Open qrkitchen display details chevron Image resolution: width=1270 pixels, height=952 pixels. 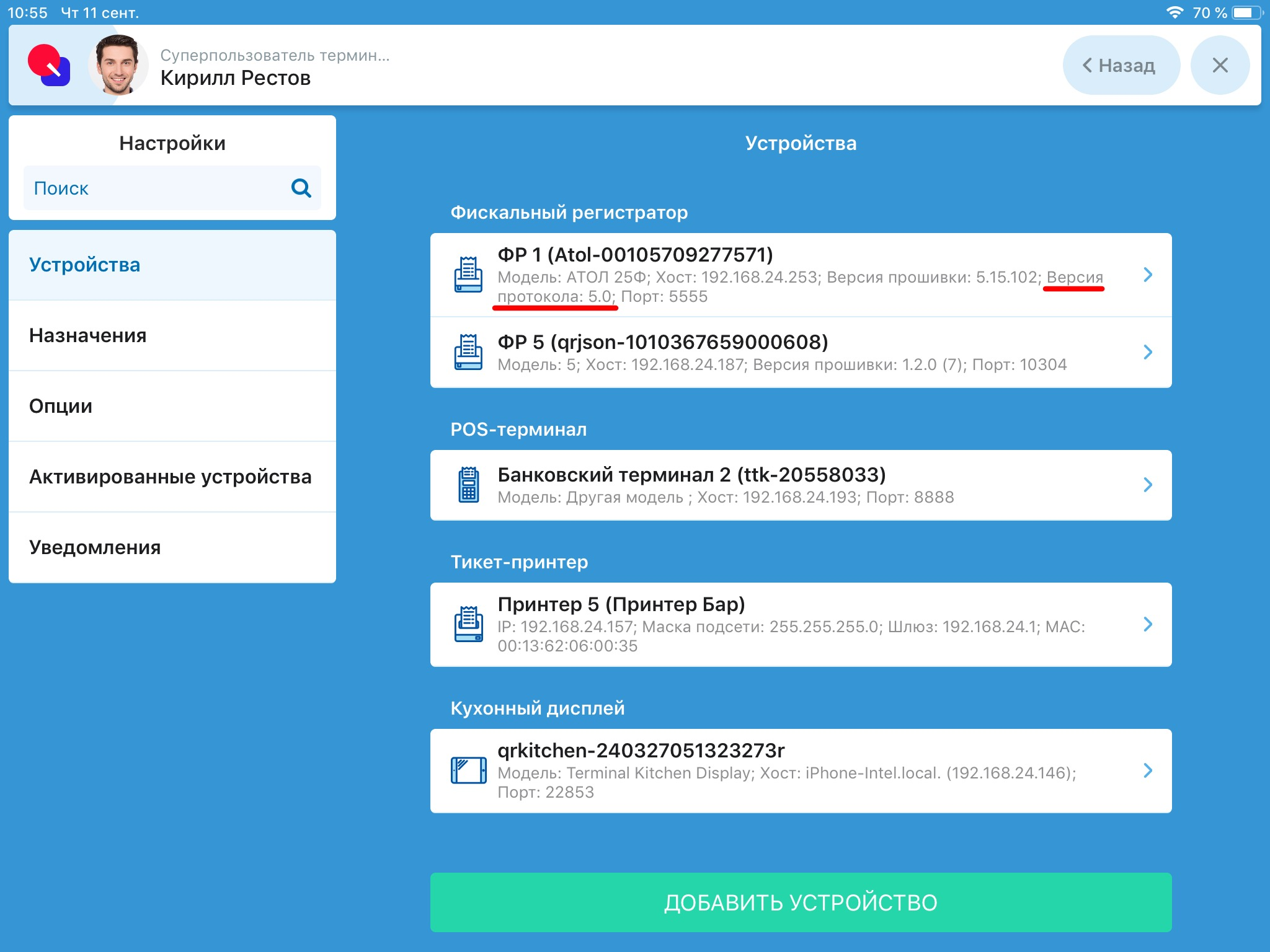[x=1147, y=770]
